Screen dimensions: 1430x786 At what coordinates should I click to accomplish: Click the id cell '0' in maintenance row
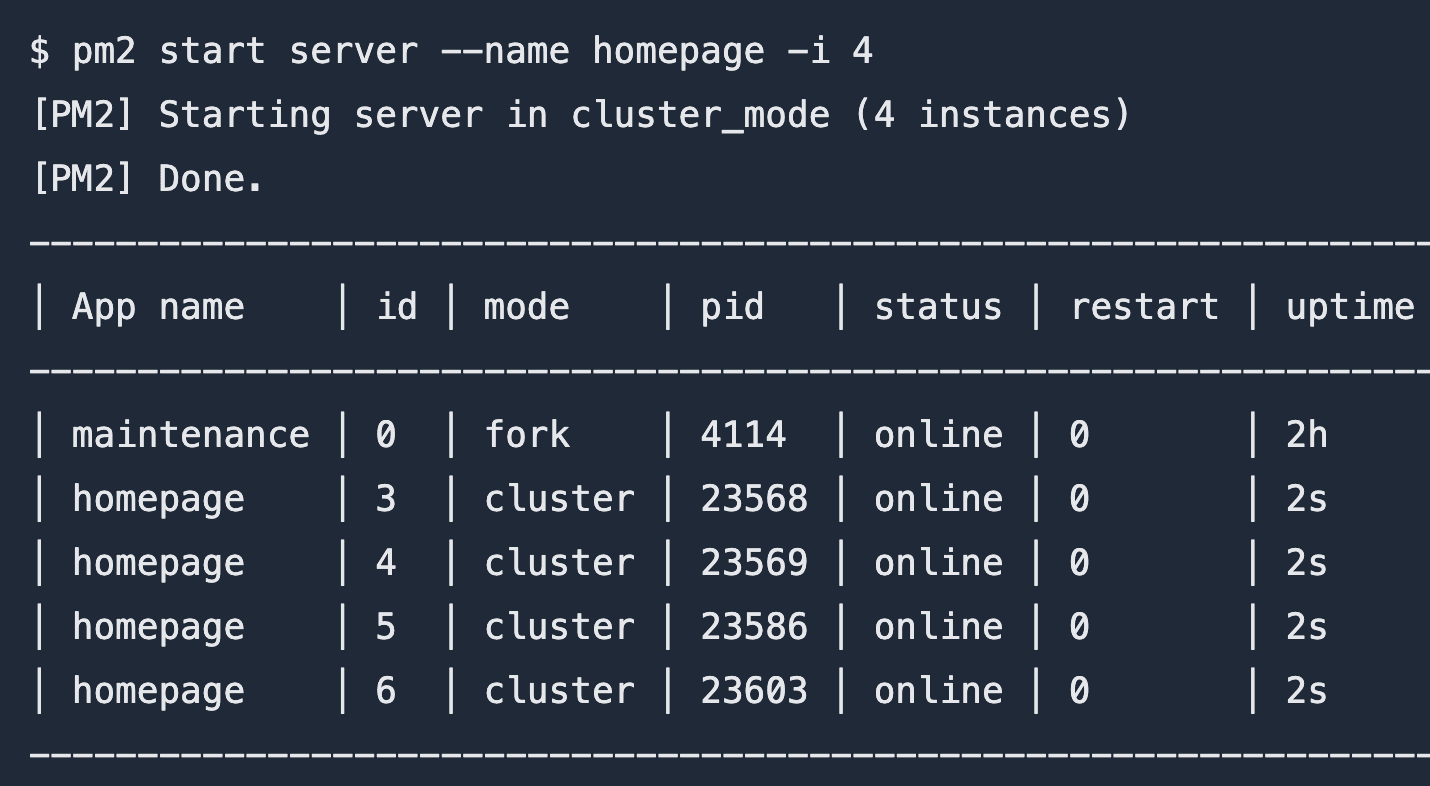point(386,435)
